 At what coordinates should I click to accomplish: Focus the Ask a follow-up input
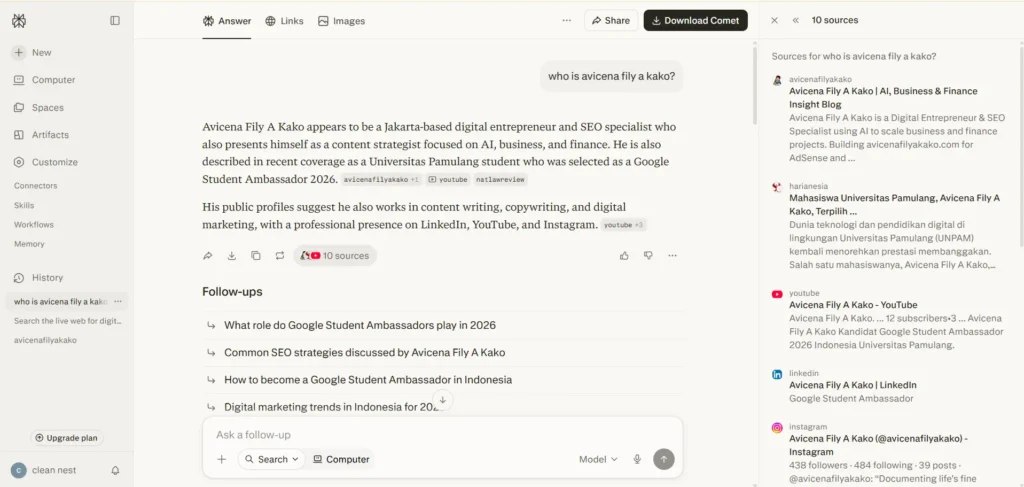pos(443,435)
